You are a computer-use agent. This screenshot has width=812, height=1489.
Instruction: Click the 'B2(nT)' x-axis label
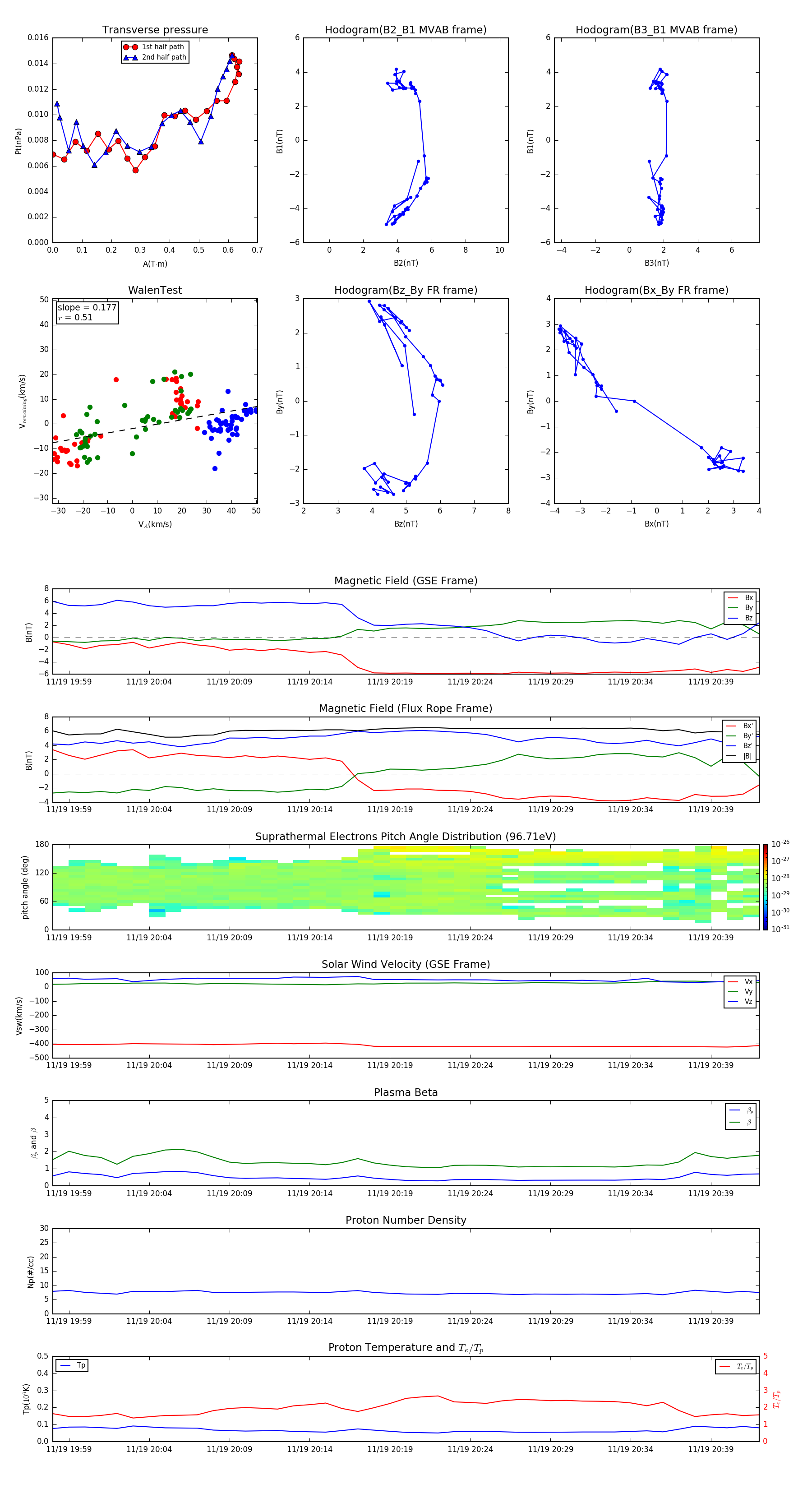[x=406, y=264]
